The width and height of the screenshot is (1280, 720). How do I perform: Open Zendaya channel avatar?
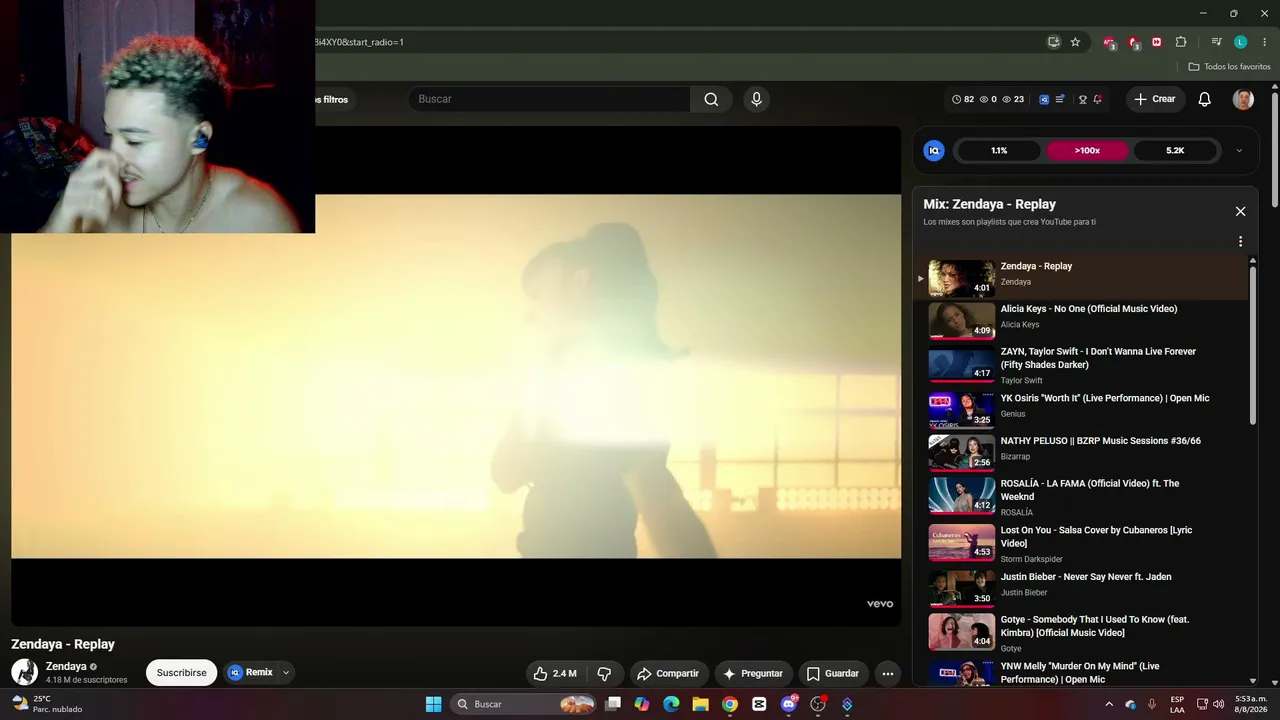tap(25, 672)
